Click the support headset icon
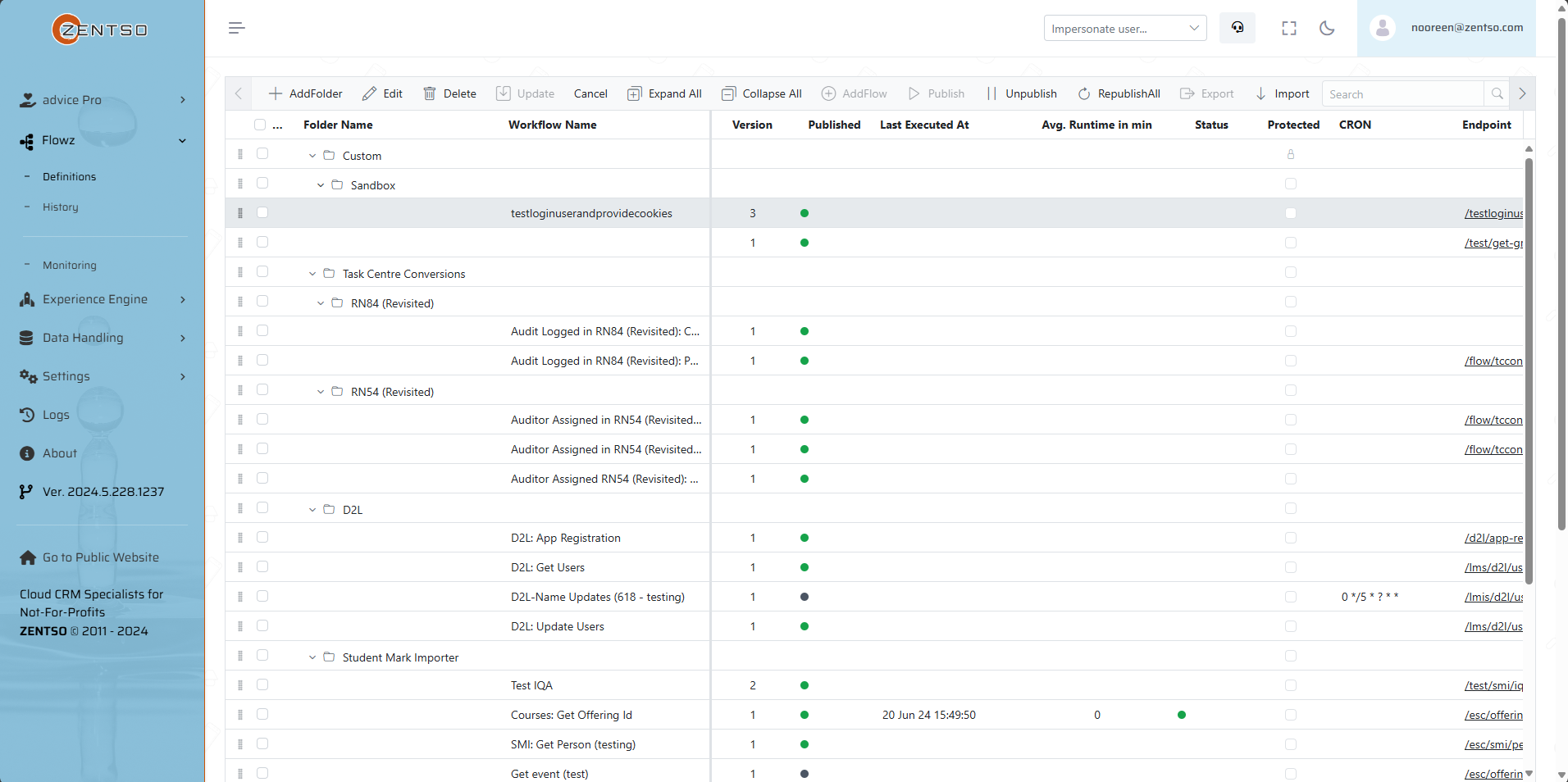1568x782 pixels. (1238, 28)
